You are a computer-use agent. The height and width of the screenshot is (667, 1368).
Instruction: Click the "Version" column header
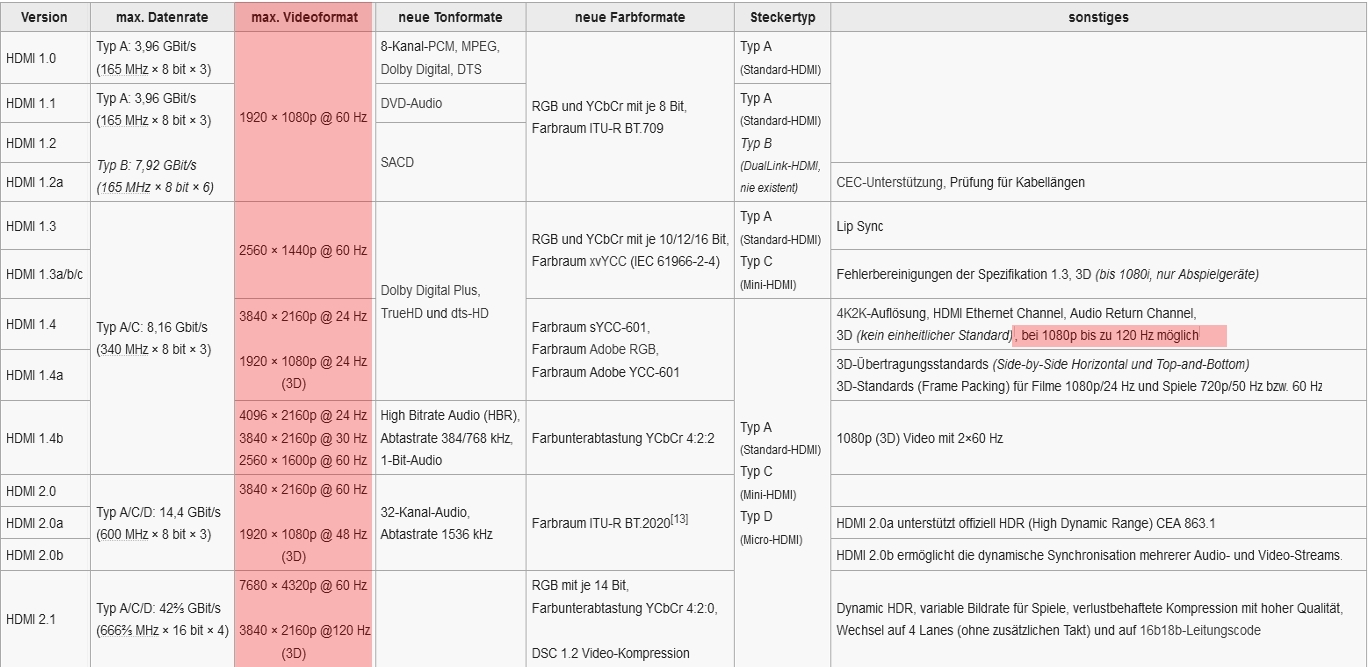(44, 17)
